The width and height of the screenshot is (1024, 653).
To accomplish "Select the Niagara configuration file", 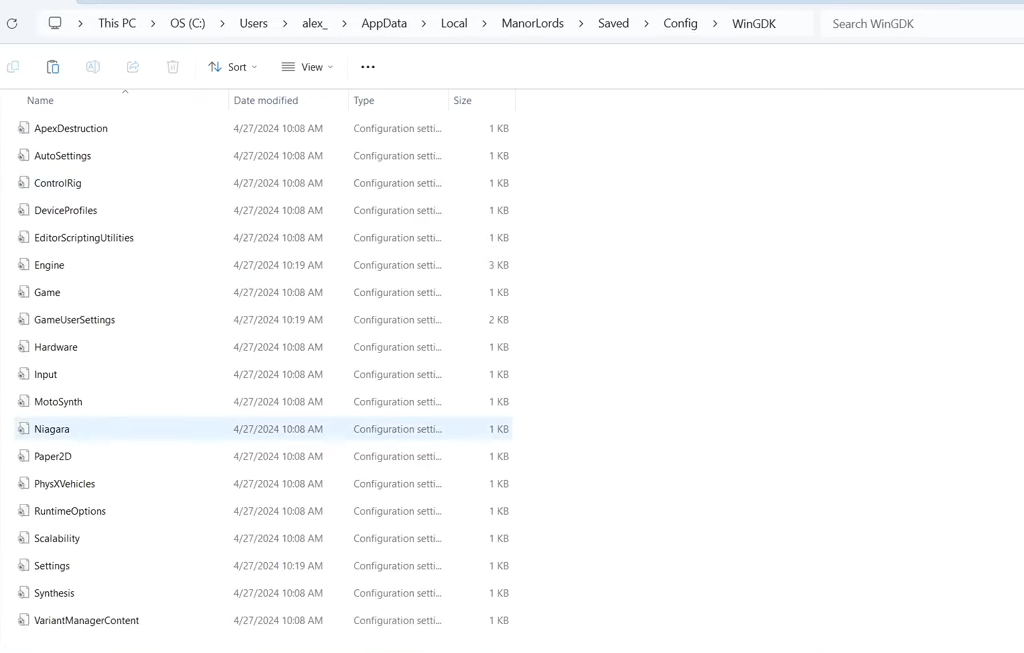I will (54, 428).
